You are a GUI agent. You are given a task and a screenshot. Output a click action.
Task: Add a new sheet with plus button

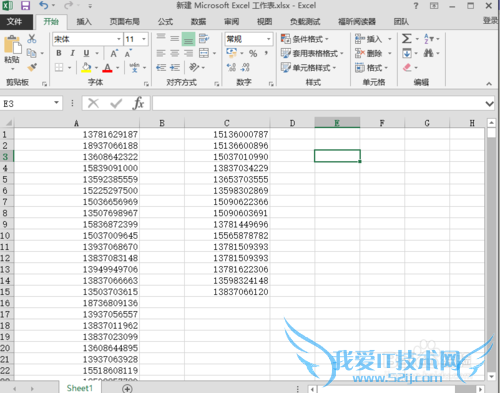(127, 388)
